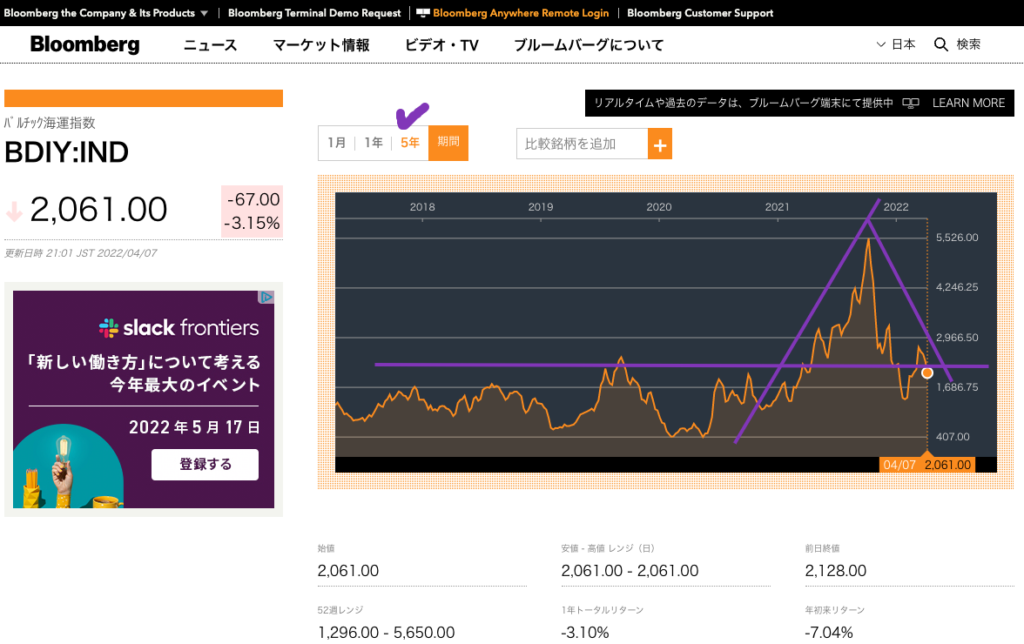This screenshot has width=1024, height=644.
Task: Click the monitor icon in terminal banner
Action: click(x=910, y=103)
